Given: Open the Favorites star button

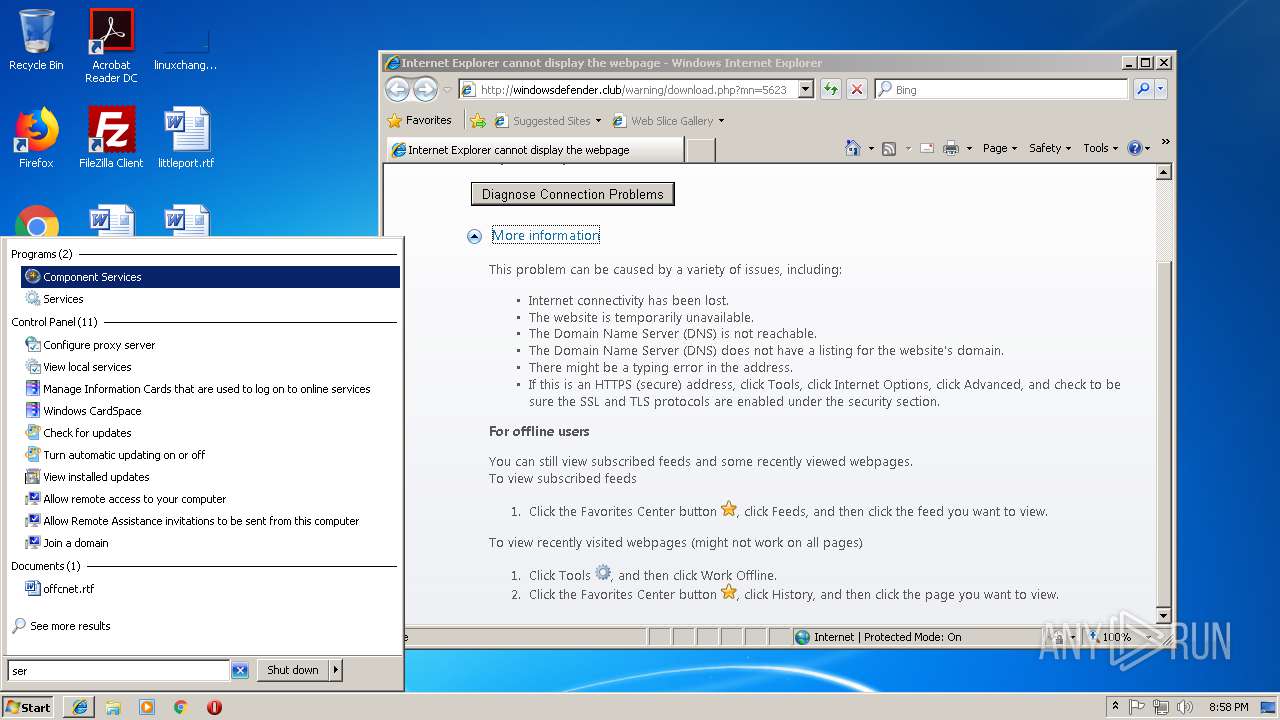Looking at the screenshot, I should click(420, 120).
